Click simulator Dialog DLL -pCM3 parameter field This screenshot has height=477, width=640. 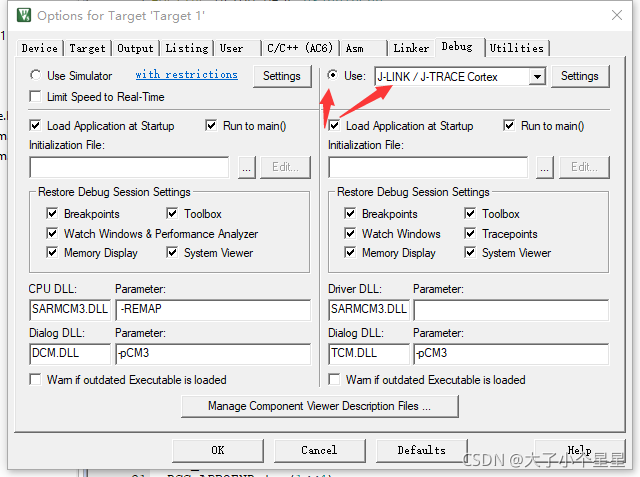click(x=213, y=354)
